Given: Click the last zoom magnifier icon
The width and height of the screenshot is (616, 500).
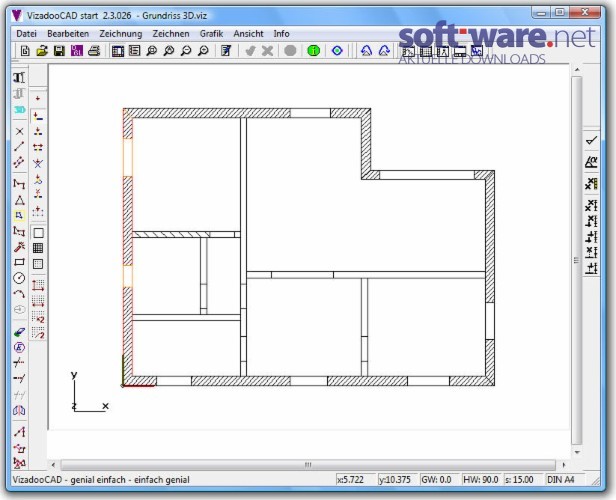Looking at the screenshot, I should (204, 51).
